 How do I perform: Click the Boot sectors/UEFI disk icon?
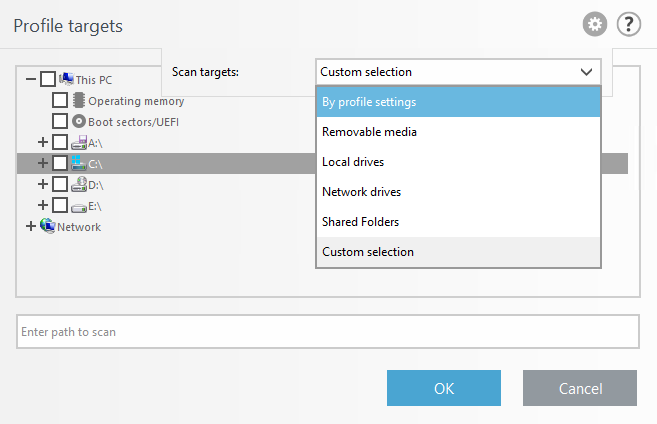pyautogui.click(x=79, y=121)
